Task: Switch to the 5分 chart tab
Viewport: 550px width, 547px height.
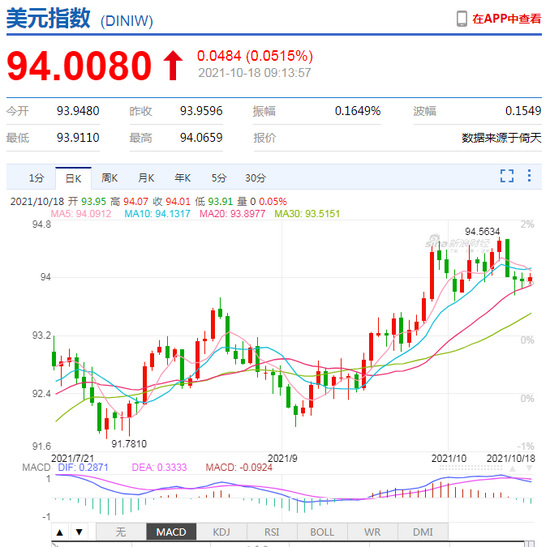Action: point(219,178)
